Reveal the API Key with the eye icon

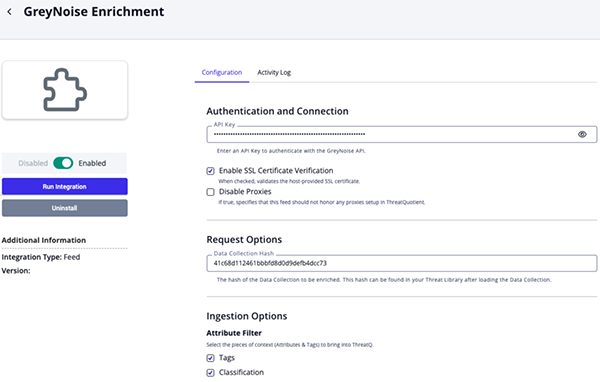(x=582, y=134)
